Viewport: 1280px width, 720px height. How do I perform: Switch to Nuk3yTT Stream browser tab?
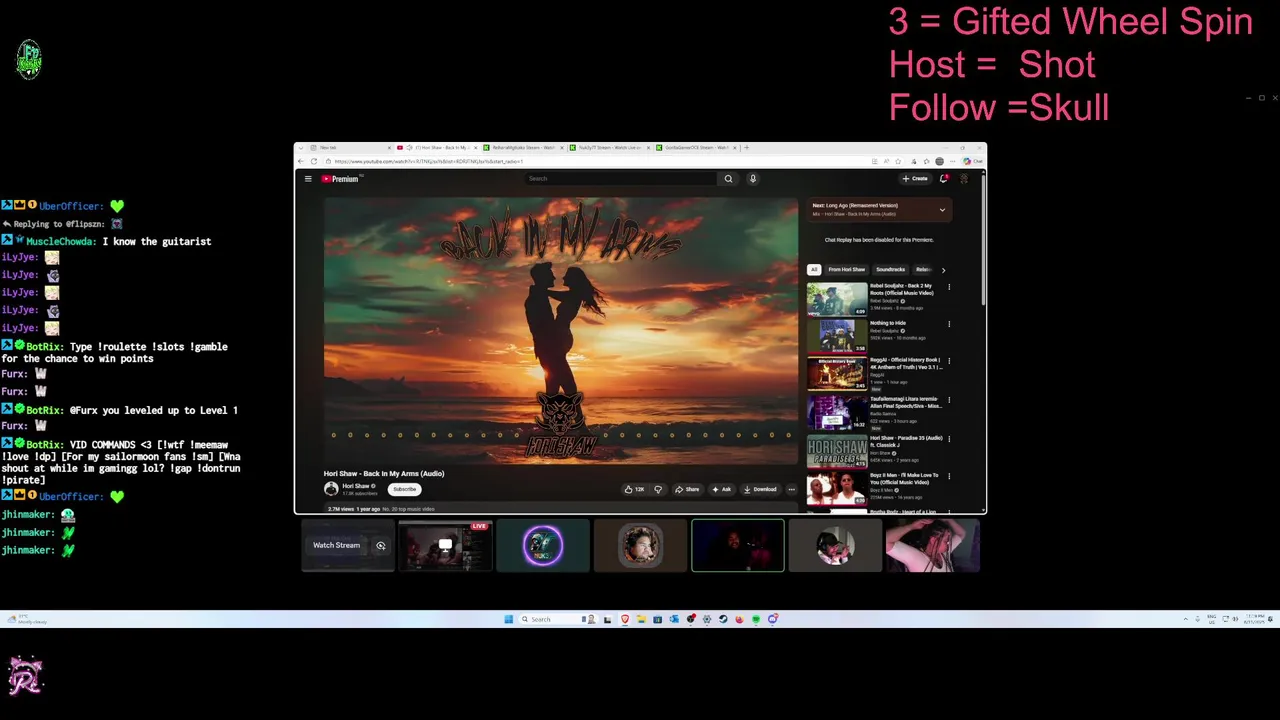(x=607, y=148)
